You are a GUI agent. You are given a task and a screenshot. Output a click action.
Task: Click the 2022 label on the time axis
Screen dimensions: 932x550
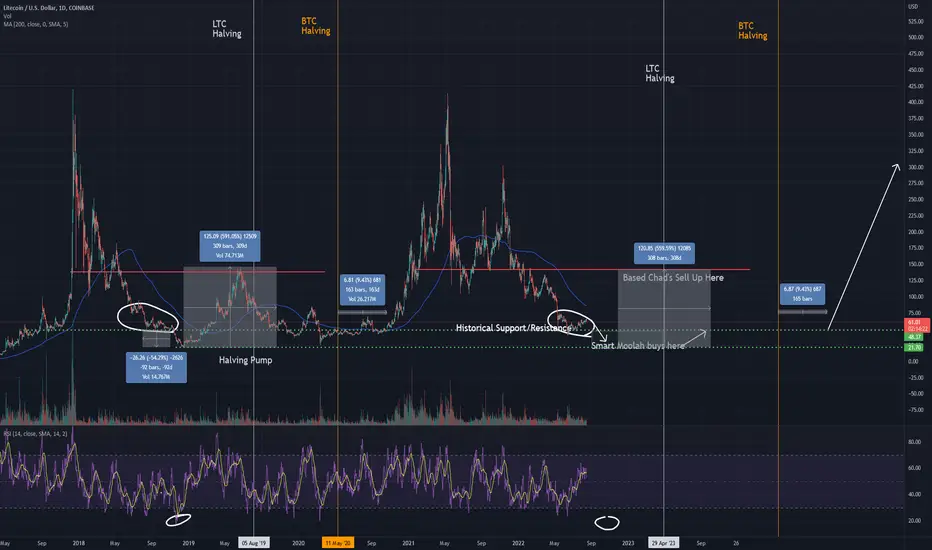[x=518, y=543]
